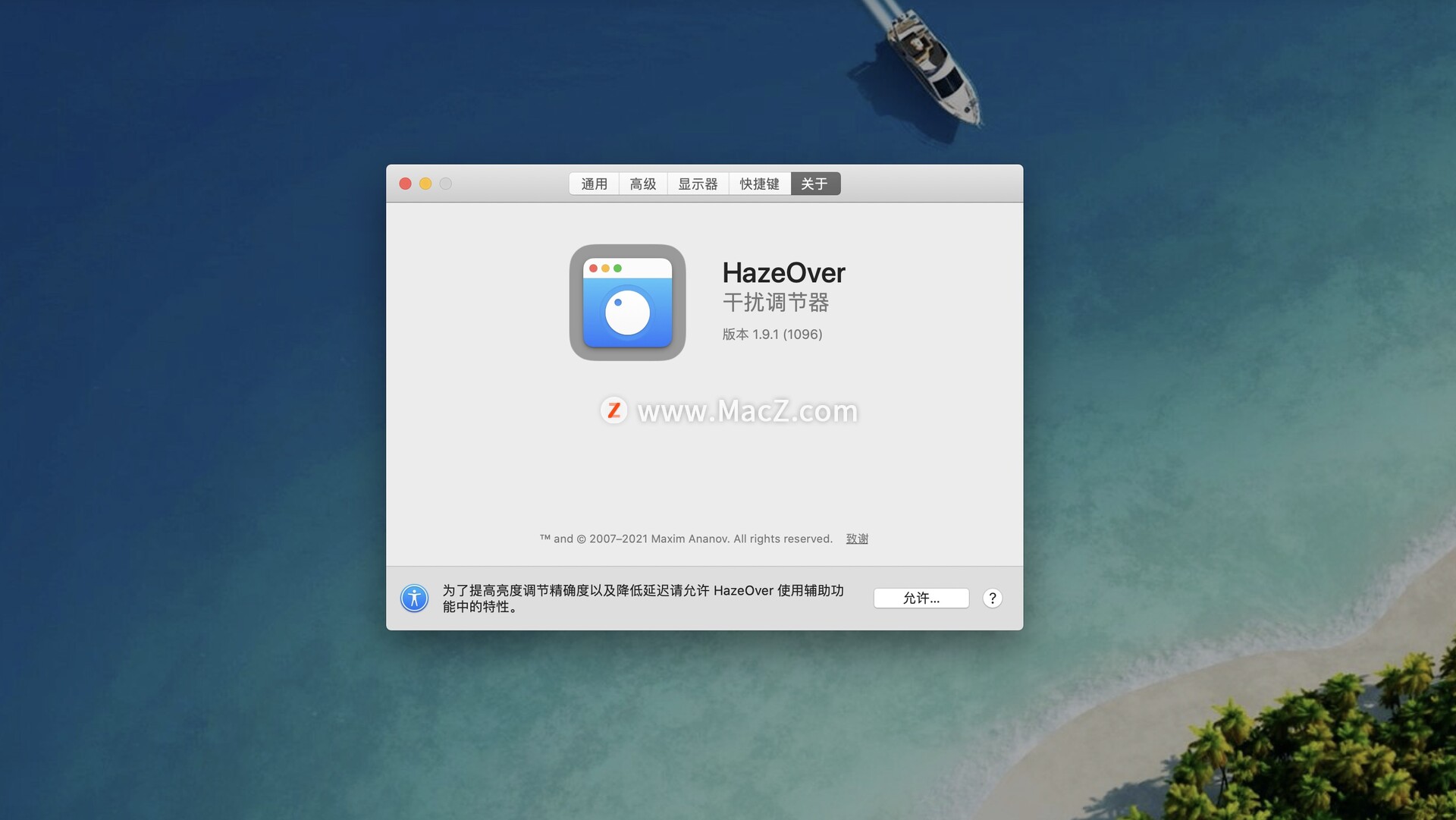The image size is (1456, 820).
Task: Select the 显示器 tab
Action: (697, 184)
